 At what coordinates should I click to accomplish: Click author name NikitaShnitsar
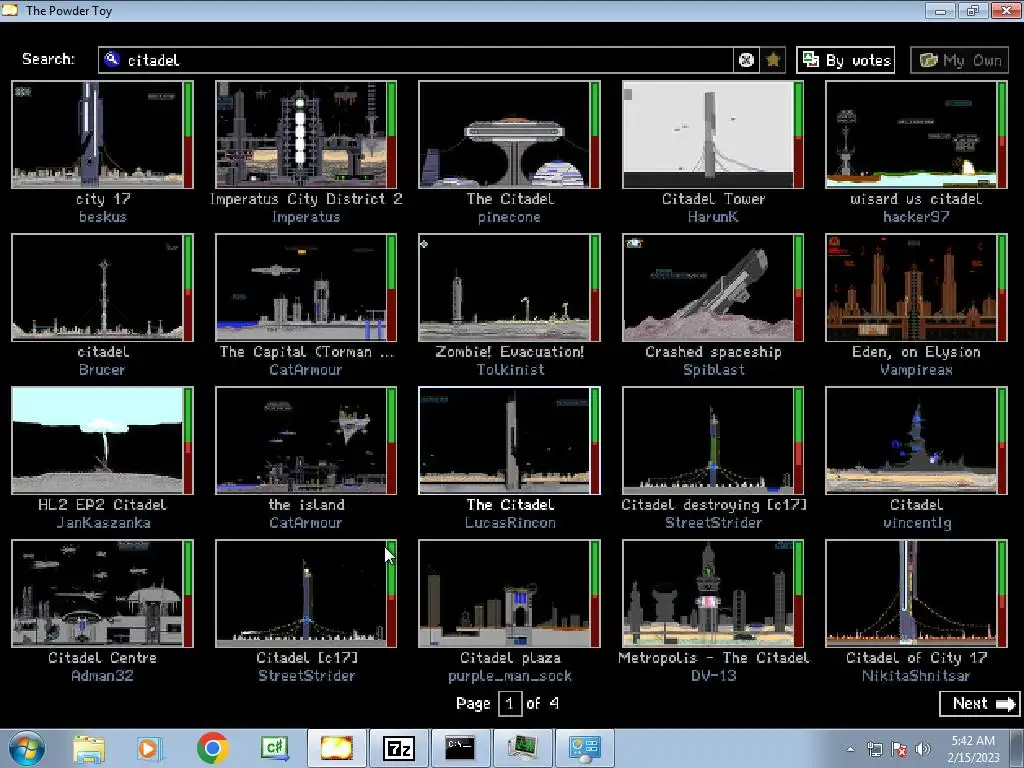tap(916, 675)
